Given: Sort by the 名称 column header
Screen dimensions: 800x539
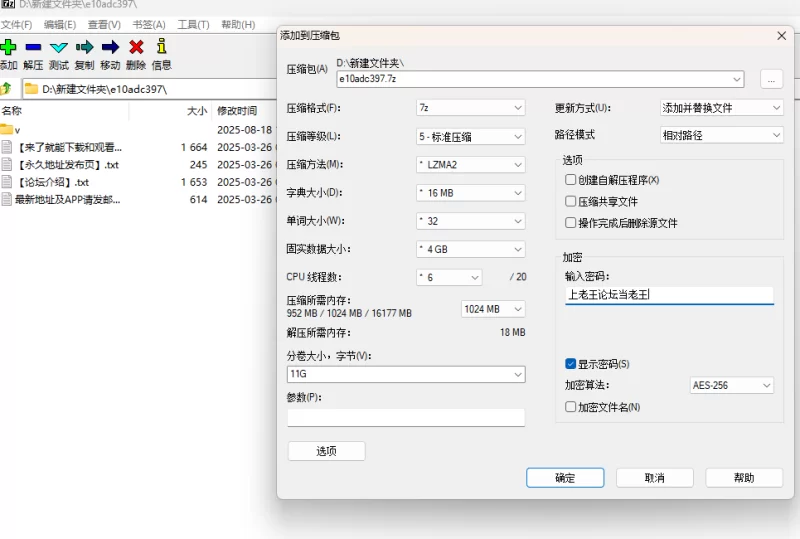Looking at the screenshot, I should pyautogui.click(x=64, y=111).
